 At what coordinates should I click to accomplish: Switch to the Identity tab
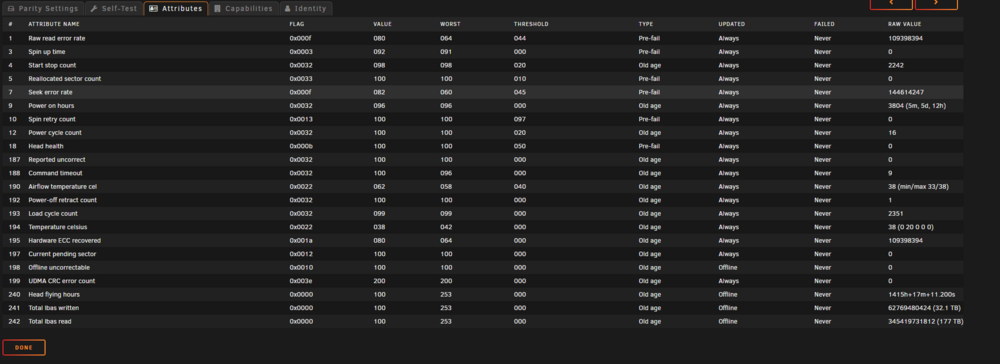coord(305,8)
